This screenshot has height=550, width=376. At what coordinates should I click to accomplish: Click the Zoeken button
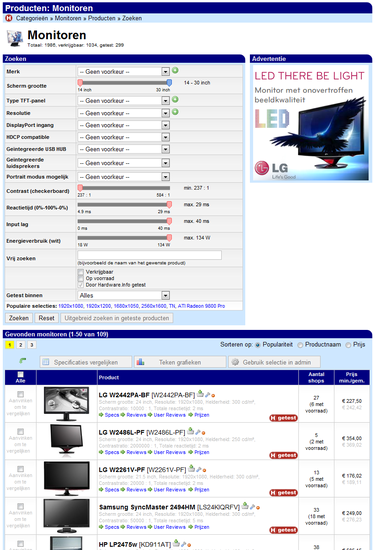19,318
